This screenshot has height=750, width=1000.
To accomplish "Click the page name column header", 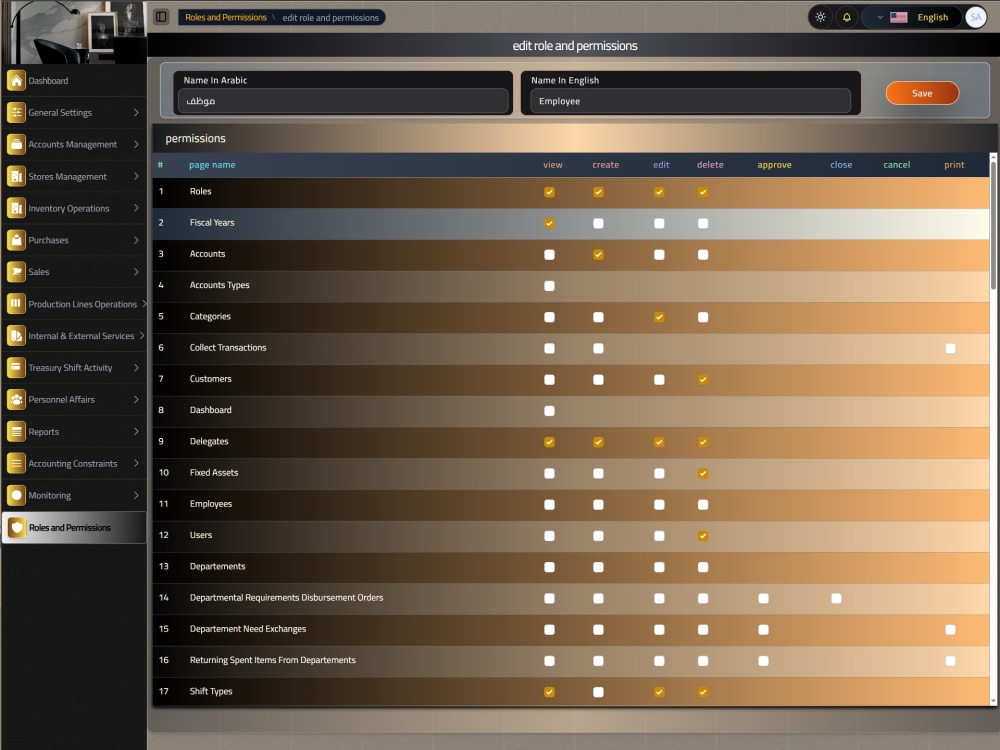I will [x=212, y=165].
